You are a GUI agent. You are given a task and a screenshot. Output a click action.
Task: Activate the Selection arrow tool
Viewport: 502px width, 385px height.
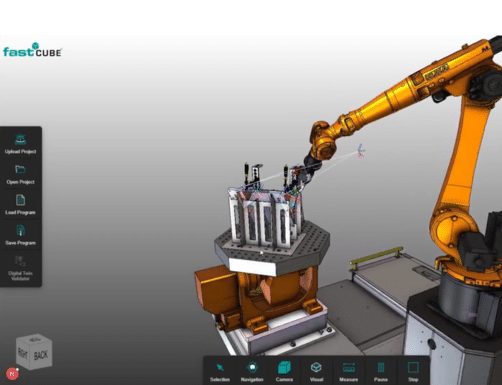[x=220, y=368]
